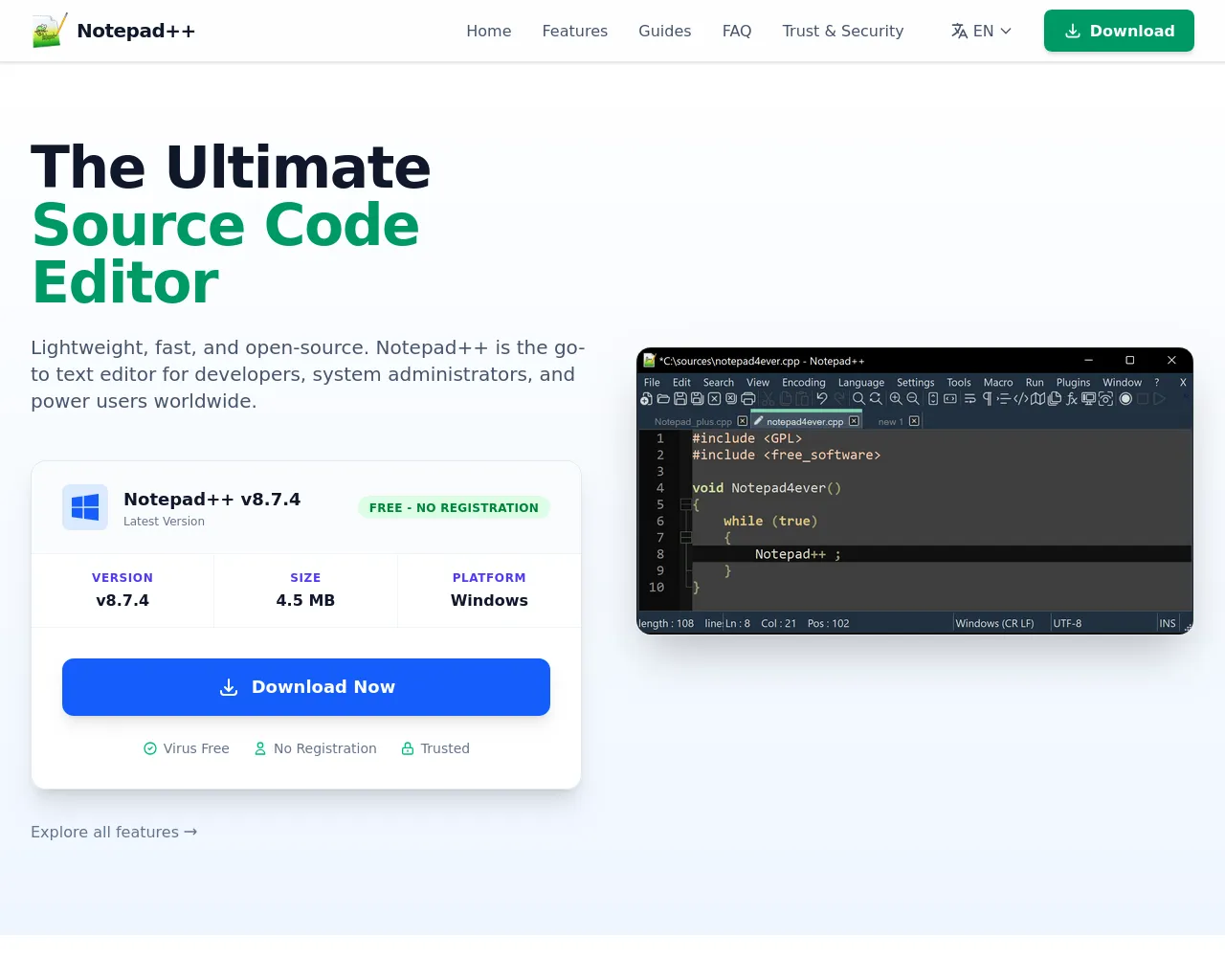Click the Zoom In icon in the toolbar
Image resolution: width=1225 pixels, height=980 pixels.
point(896,399)
